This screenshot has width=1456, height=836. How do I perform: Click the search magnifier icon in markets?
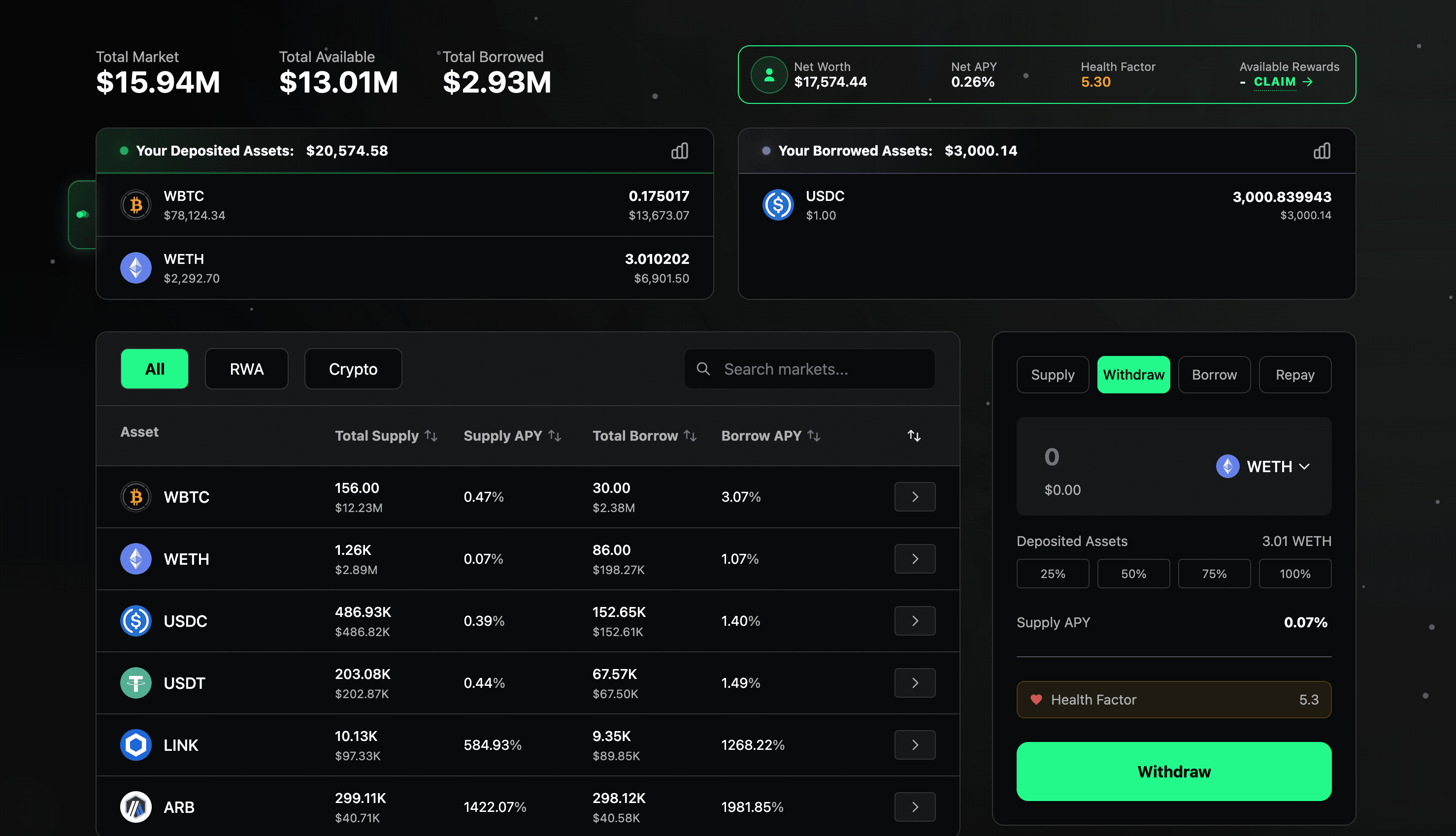(x=703, y=369)
